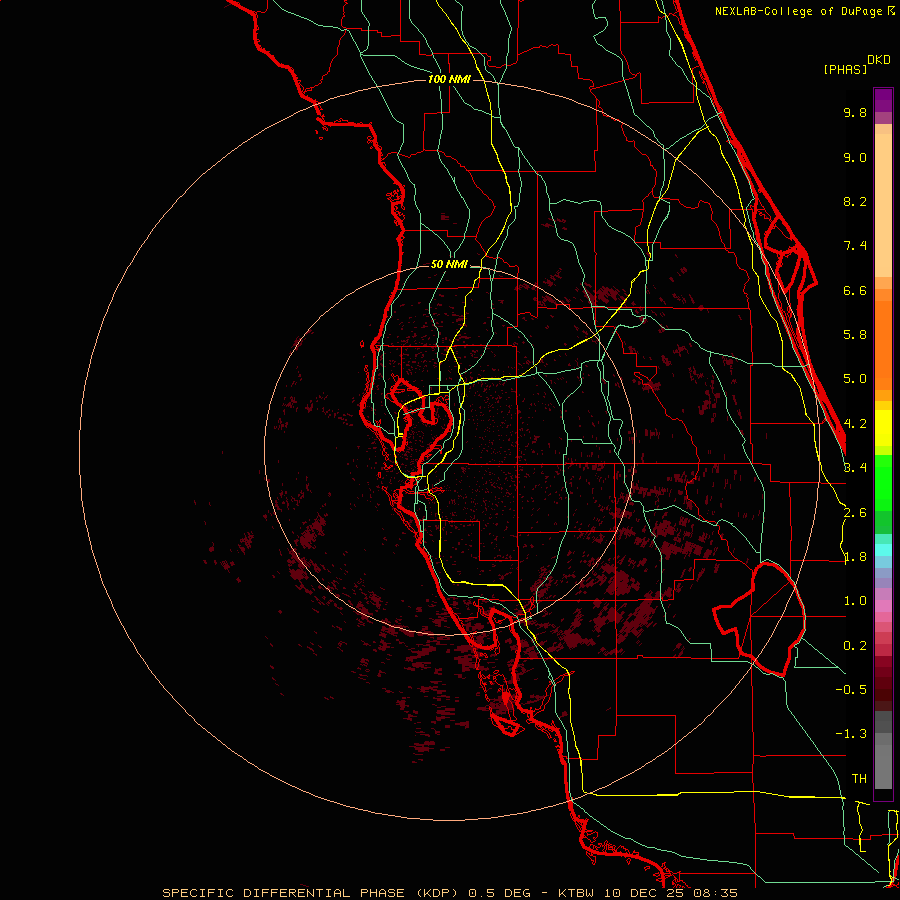This screenshot has height=900, width=900.
Task: Click the KTBW station identifier
Action: tap(576, 893)
